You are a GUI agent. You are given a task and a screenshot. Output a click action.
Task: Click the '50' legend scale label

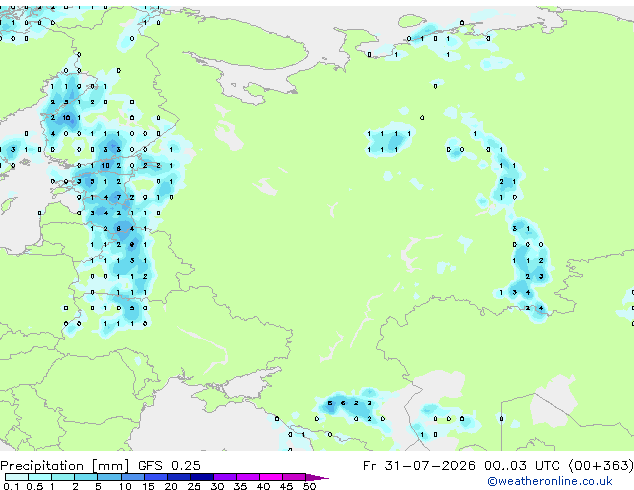[309, 486]
